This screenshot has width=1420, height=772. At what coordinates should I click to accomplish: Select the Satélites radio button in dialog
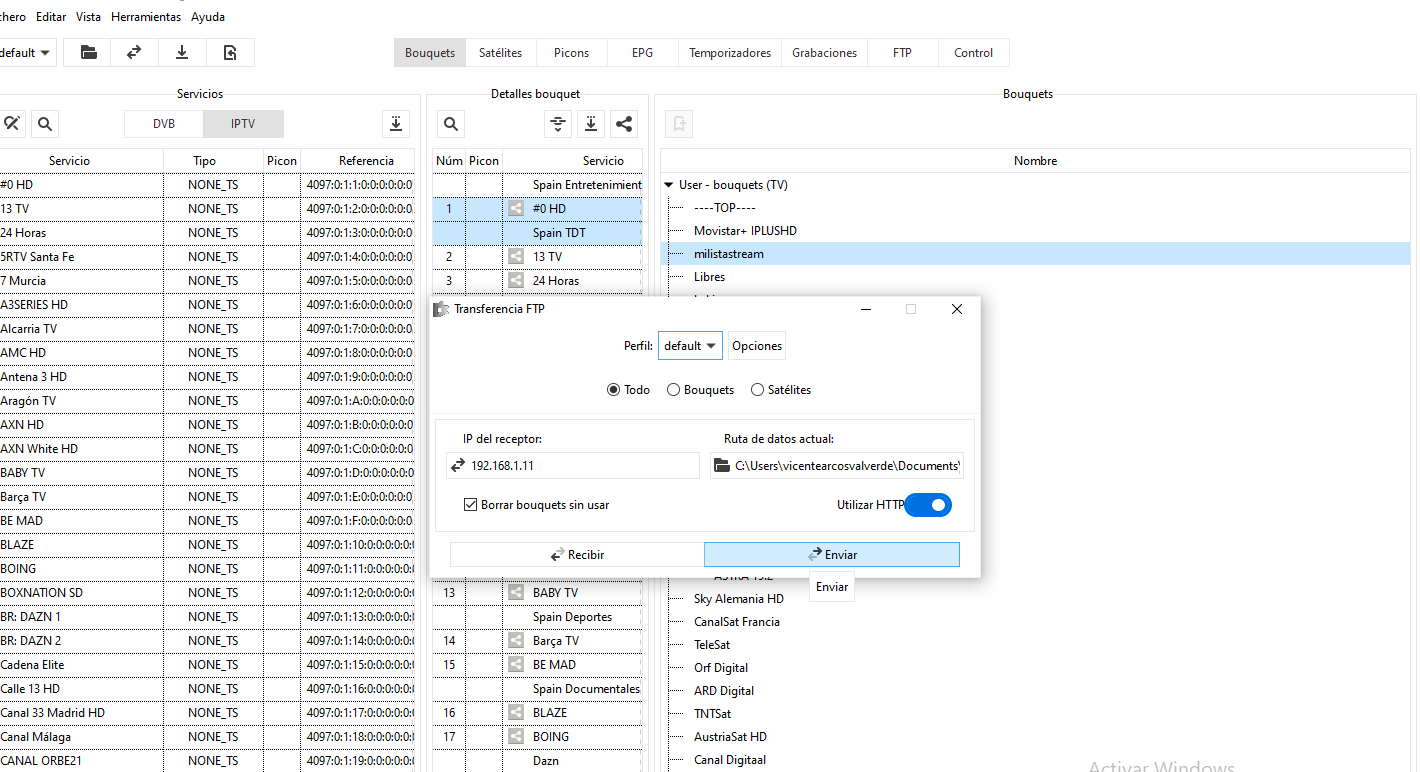tap(757, 390)
